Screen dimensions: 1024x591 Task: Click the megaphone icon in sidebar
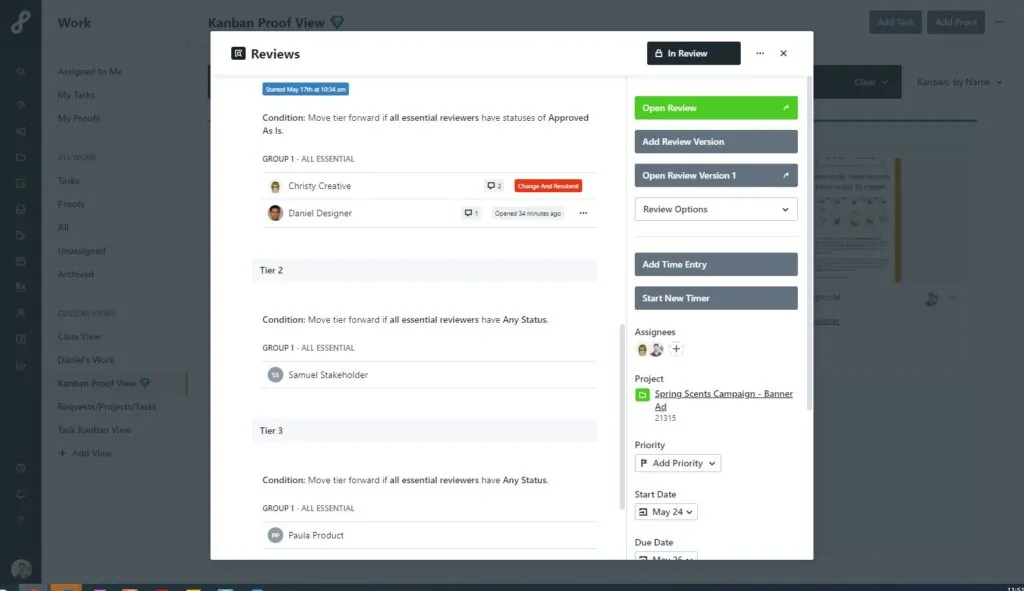(21, 131)
